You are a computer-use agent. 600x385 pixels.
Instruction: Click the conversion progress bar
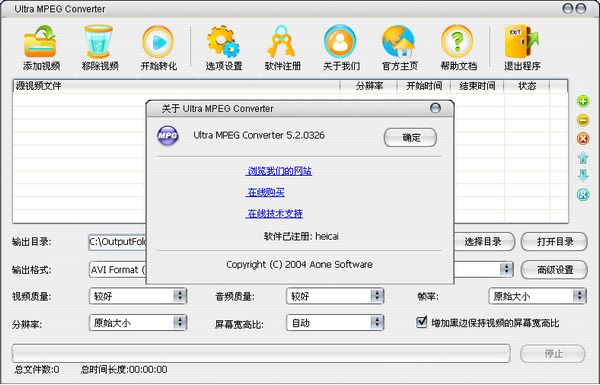click(x=261, y=353)
